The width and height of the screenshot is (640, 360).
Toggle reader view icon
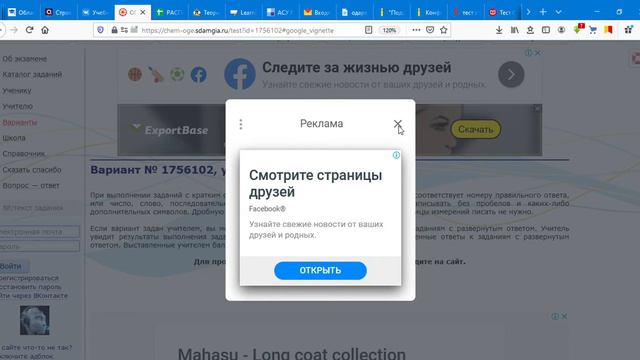(369, 30)
